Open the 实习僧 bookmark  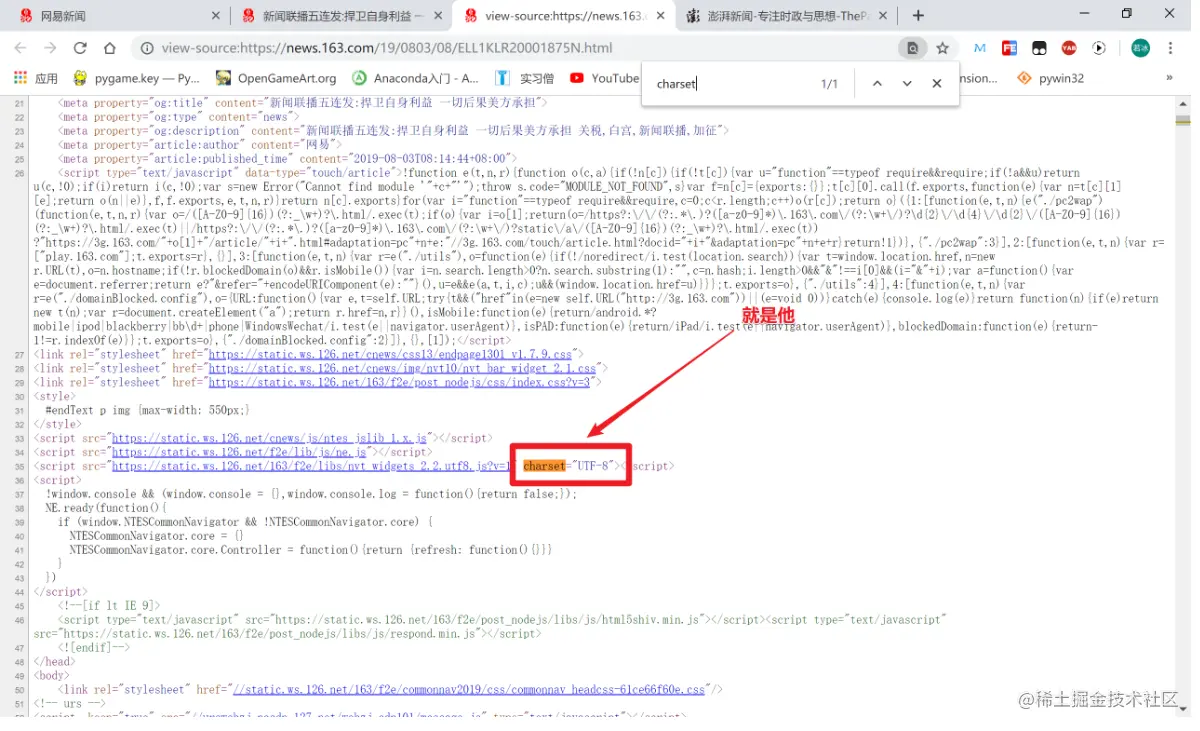525,78
